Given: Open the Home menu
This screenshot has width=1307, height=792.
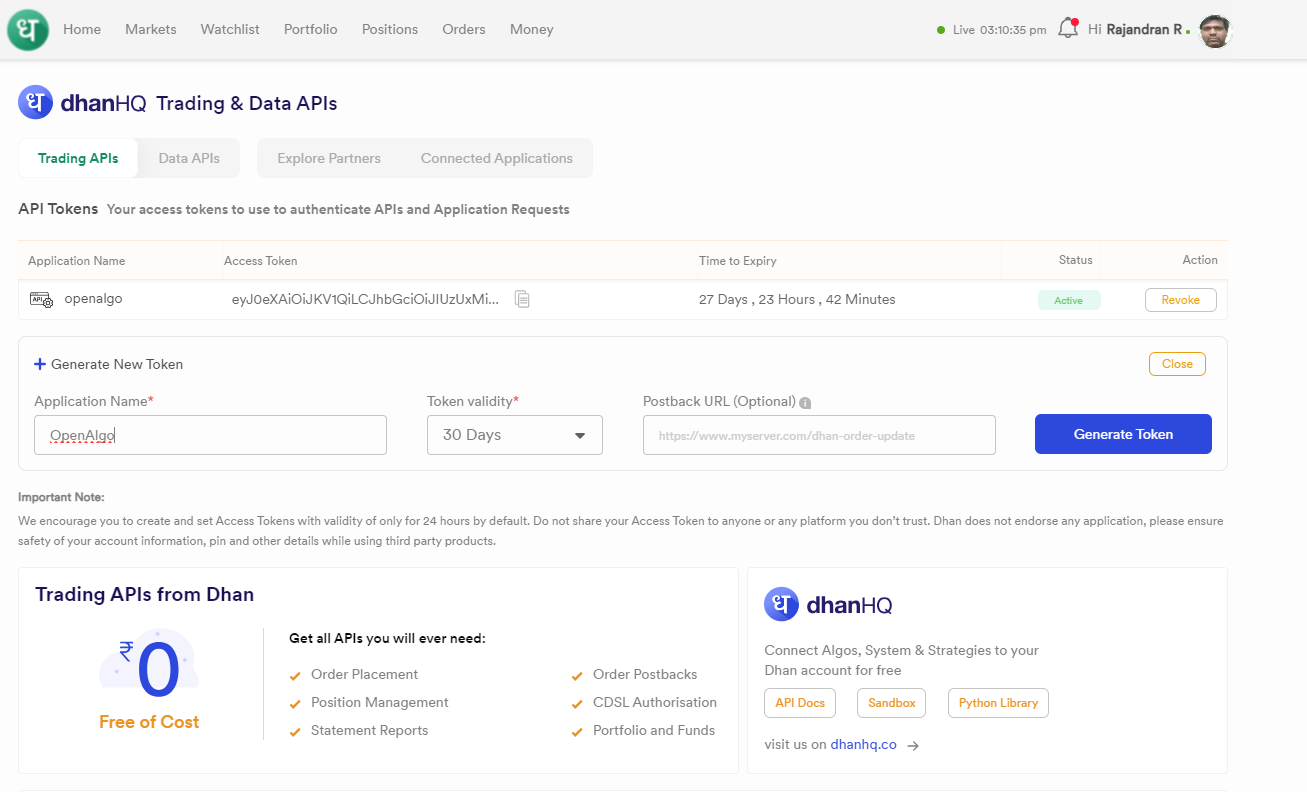Looking at the screenshot, I should pyautogui.click(x=82, y=29).
